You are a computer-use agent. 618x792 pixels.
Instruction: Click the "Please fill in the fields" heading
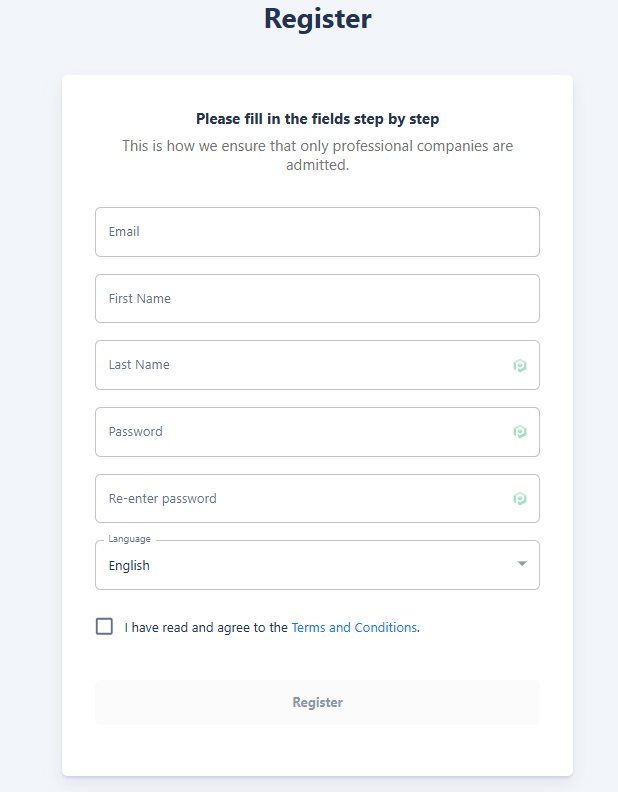click(x=317, y=119)
